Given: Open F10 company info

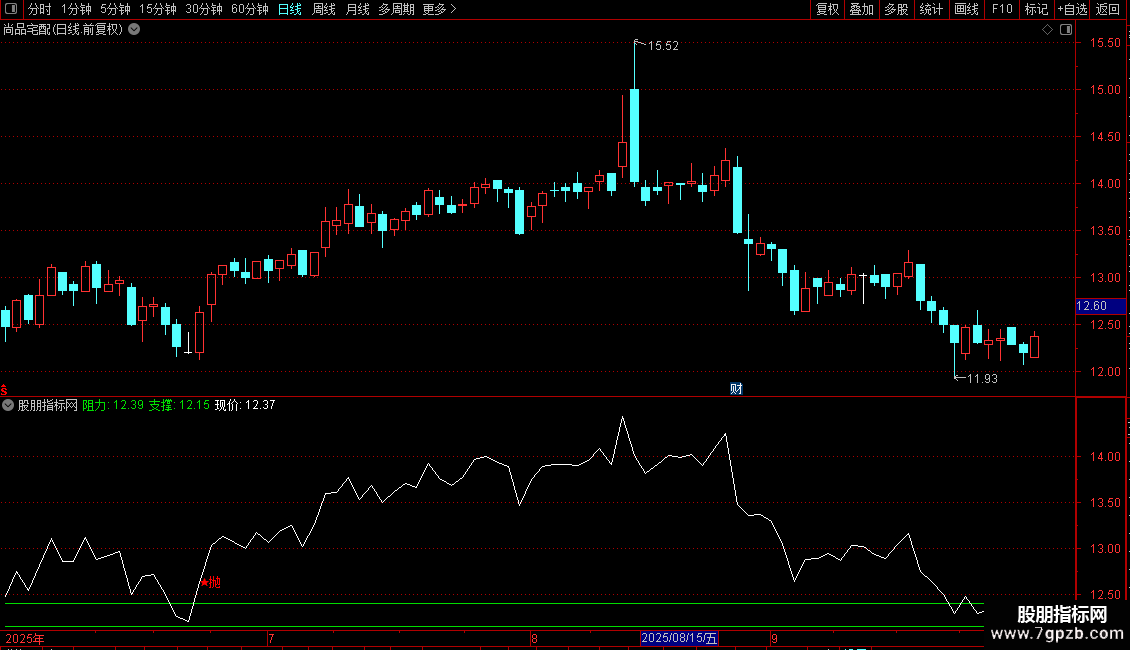Looking at the screenshot, I should point(1002,9).
